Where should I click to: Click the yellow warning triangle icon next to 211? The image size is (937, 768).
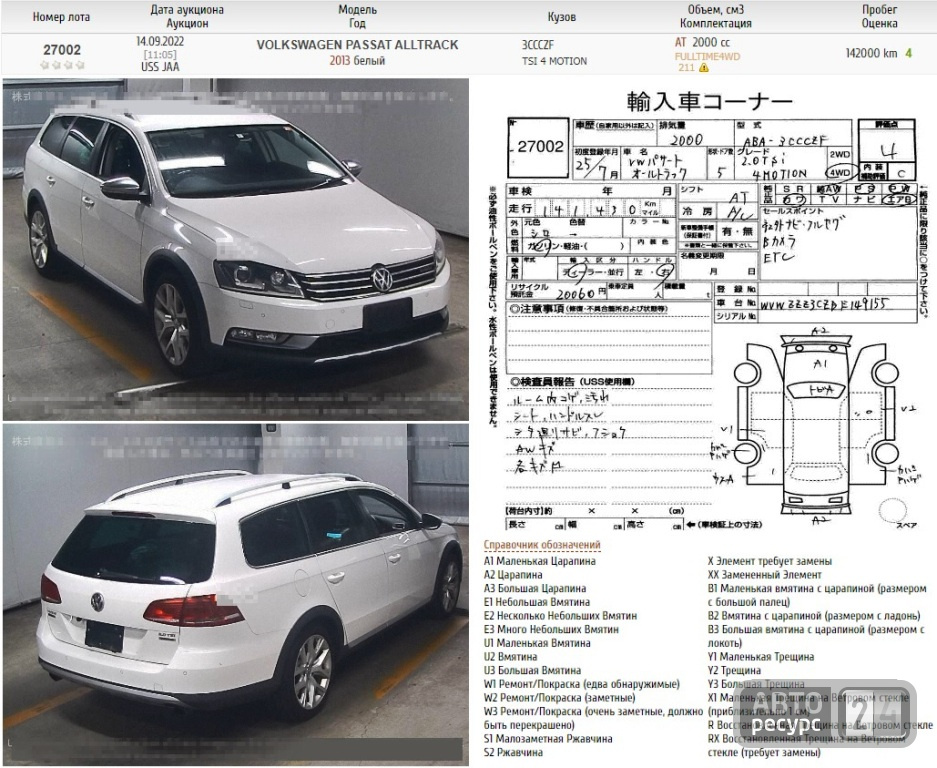[704, 68]
